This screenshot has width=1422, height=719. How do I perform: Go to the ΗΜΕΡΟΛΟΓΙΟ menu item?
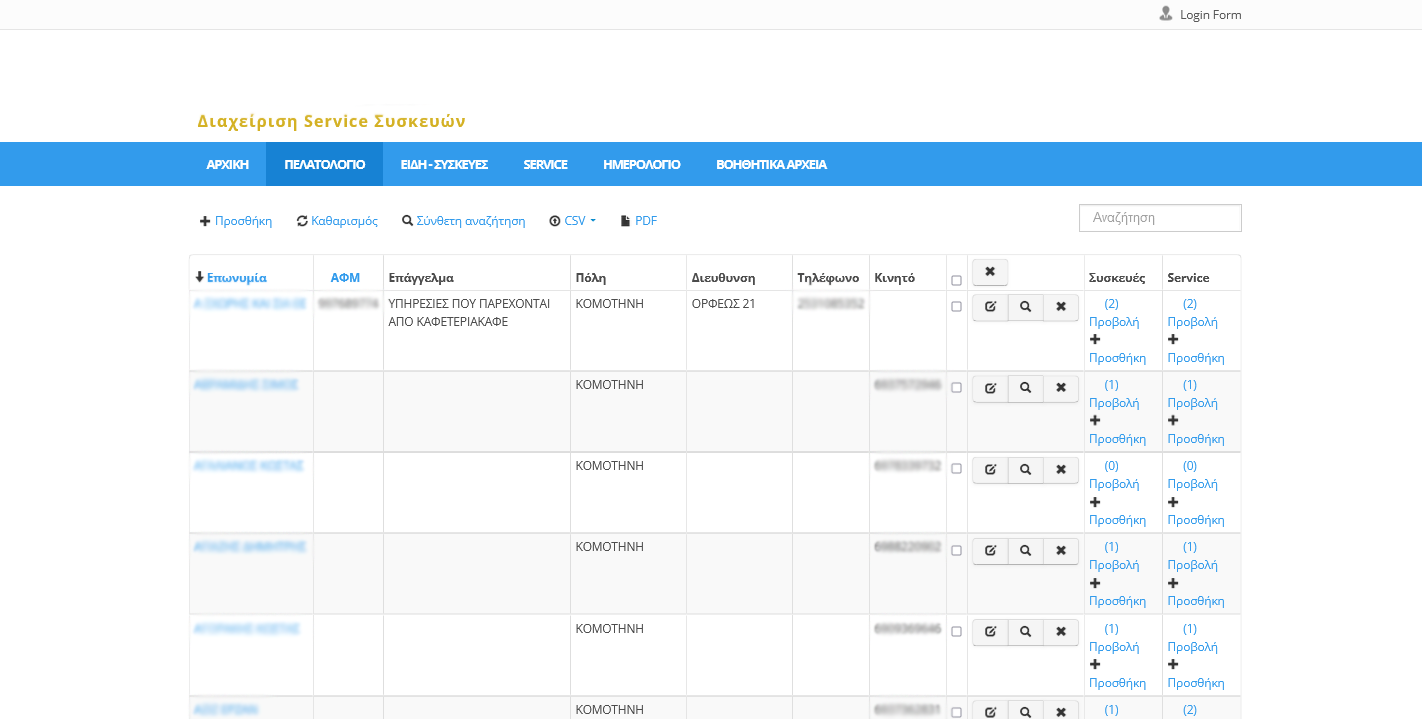(x=641, y=165)
